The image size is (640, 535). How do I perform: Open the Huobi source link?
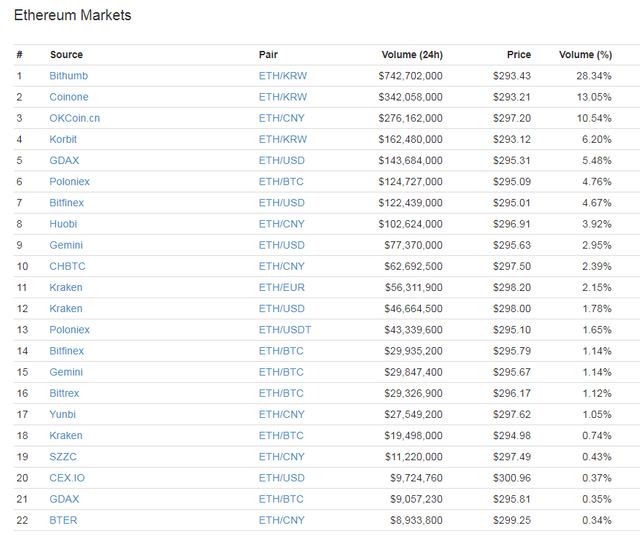coord(63,224)
